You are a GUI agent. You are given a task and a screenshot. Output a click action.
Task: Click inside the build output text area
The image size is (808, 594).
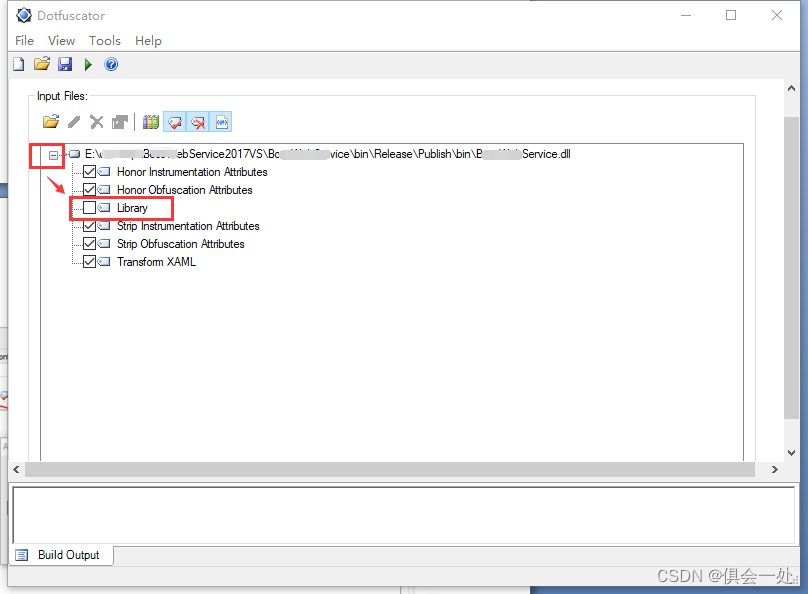403,515
